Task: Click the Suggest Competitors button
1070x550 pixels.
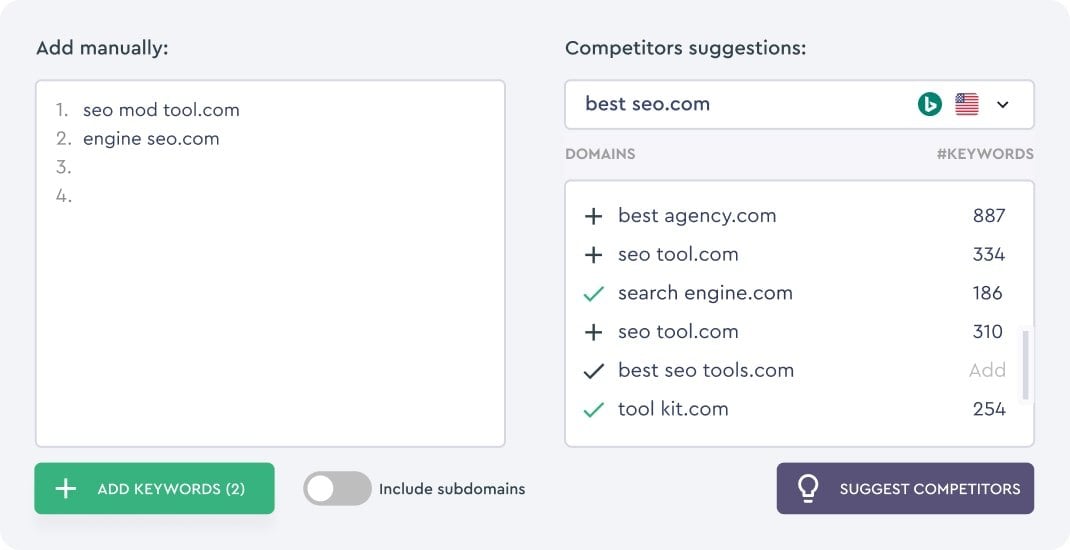Action: pos(905,489)
